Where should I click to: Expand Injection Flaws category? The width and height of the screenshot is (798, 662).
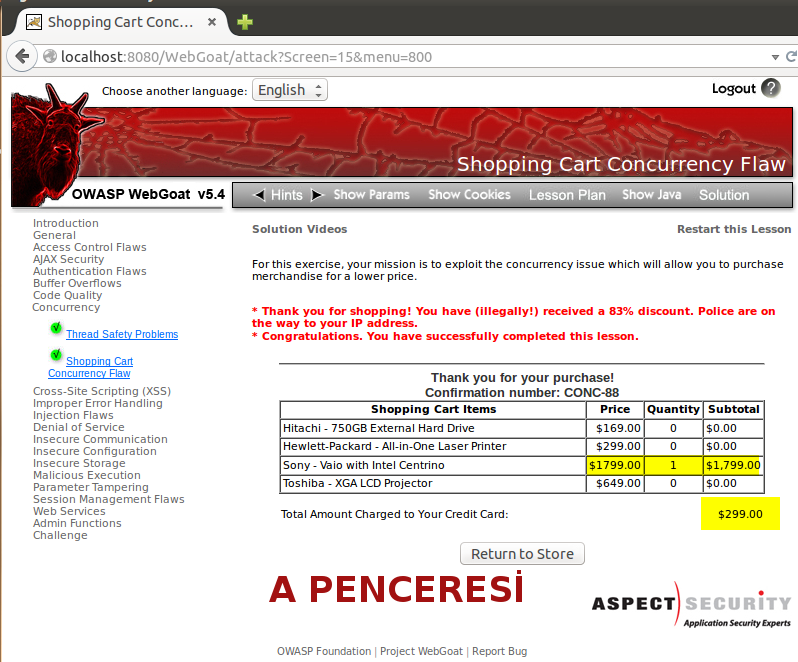(x=73, y=415)
